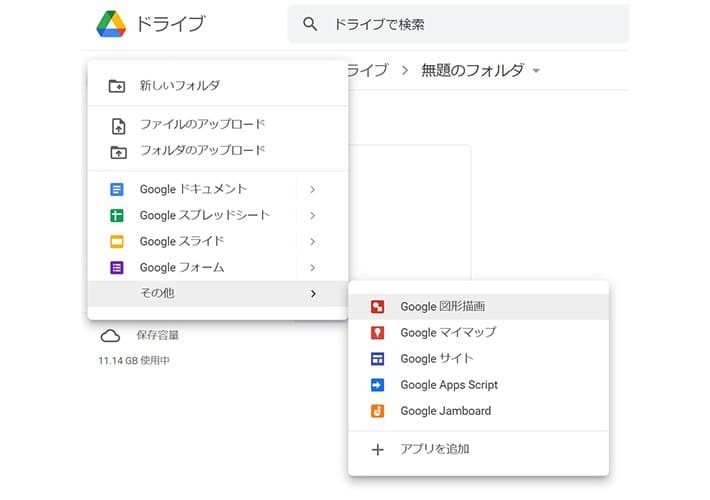Viewport: 710px width, 500px height.
Task: Click the 11.14 GB 使用中 text
Action: [x=134, y=361]
